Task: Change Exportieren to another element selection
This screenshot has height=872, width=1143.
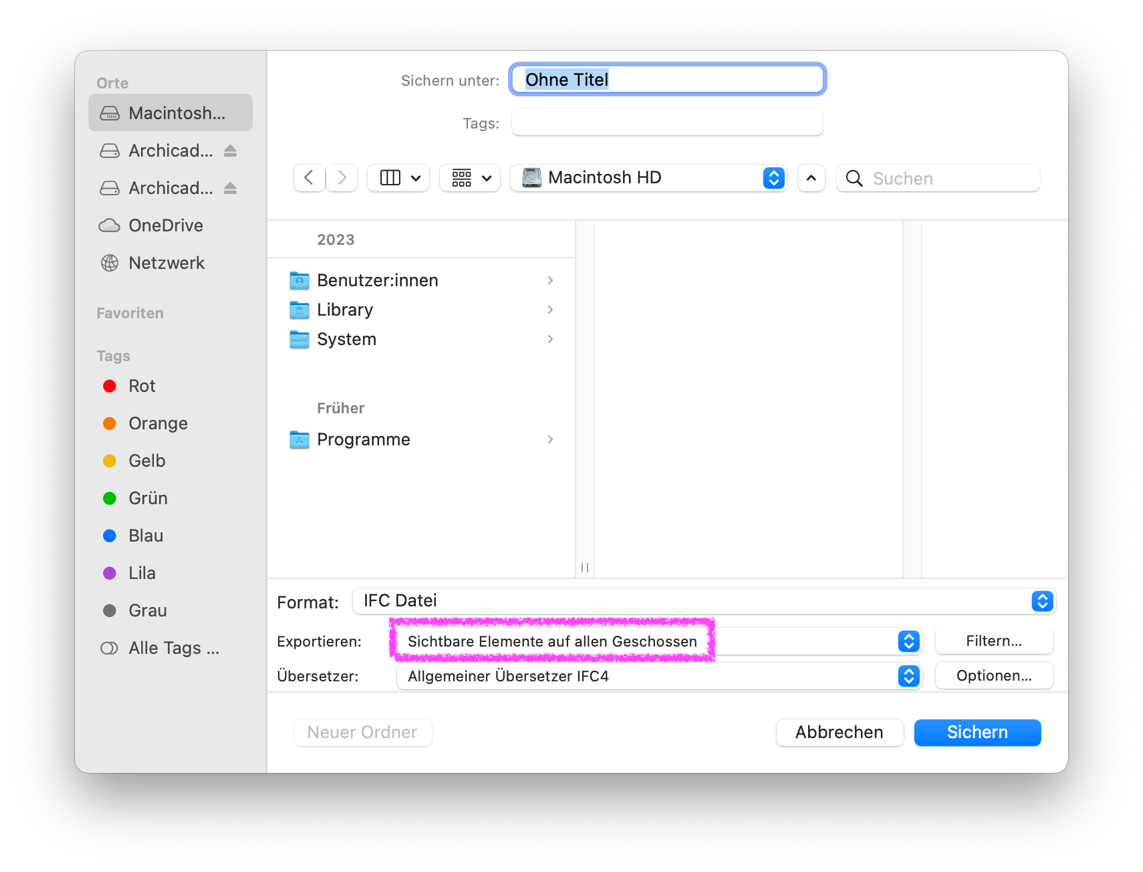Action: 659,642
